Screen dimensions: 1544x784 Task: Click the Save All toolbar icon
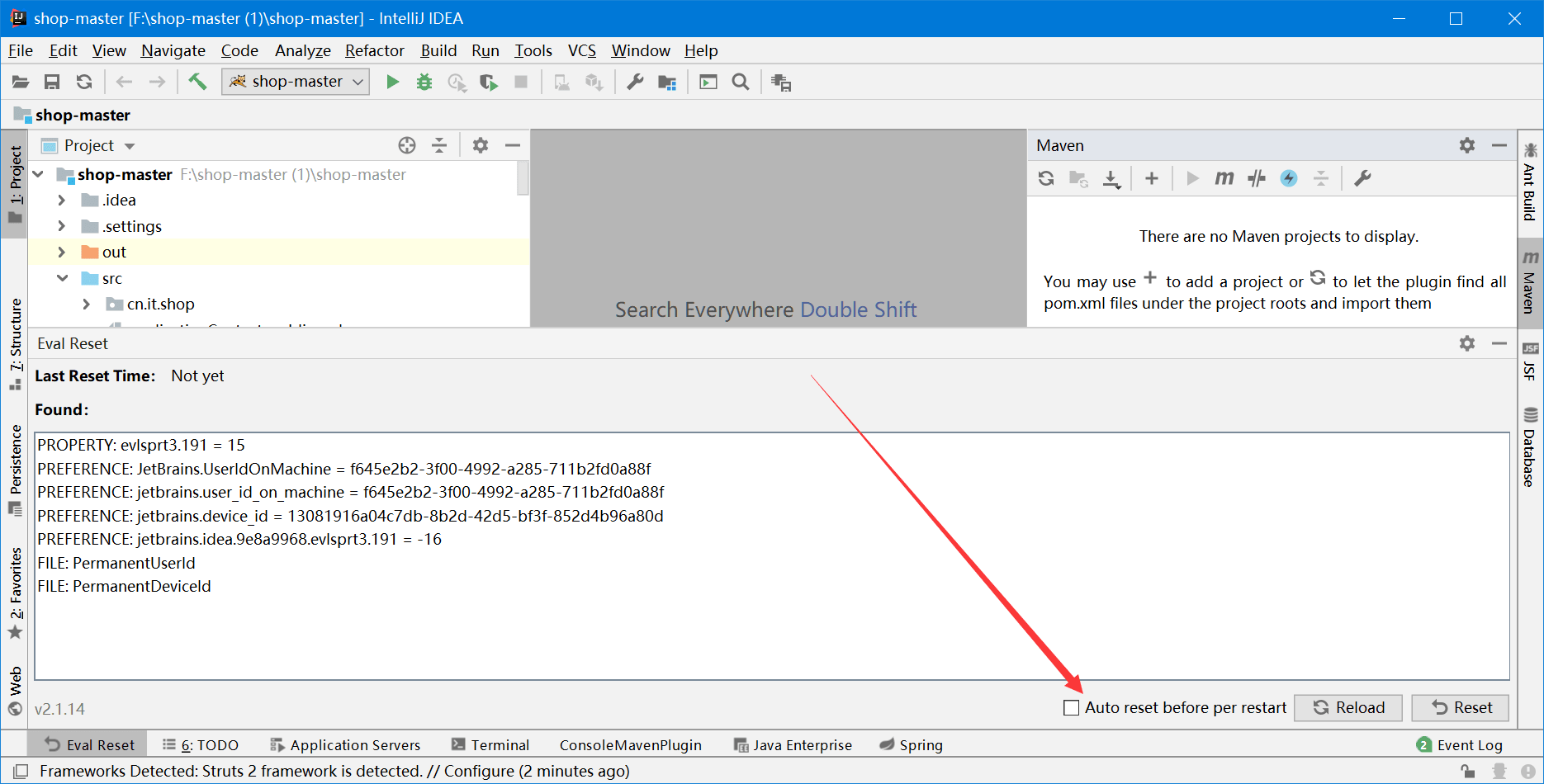click(52, 82)
